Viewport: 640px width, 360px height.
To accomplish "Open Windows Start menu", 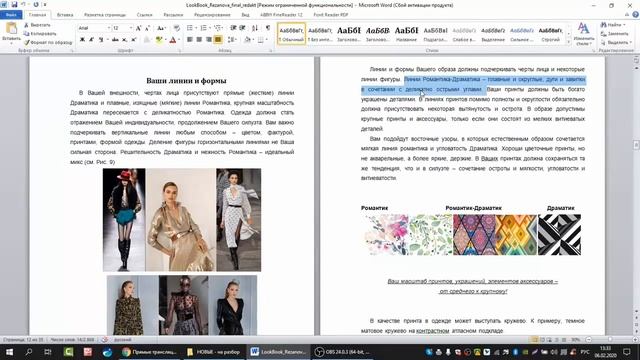I will click(9, 352).
